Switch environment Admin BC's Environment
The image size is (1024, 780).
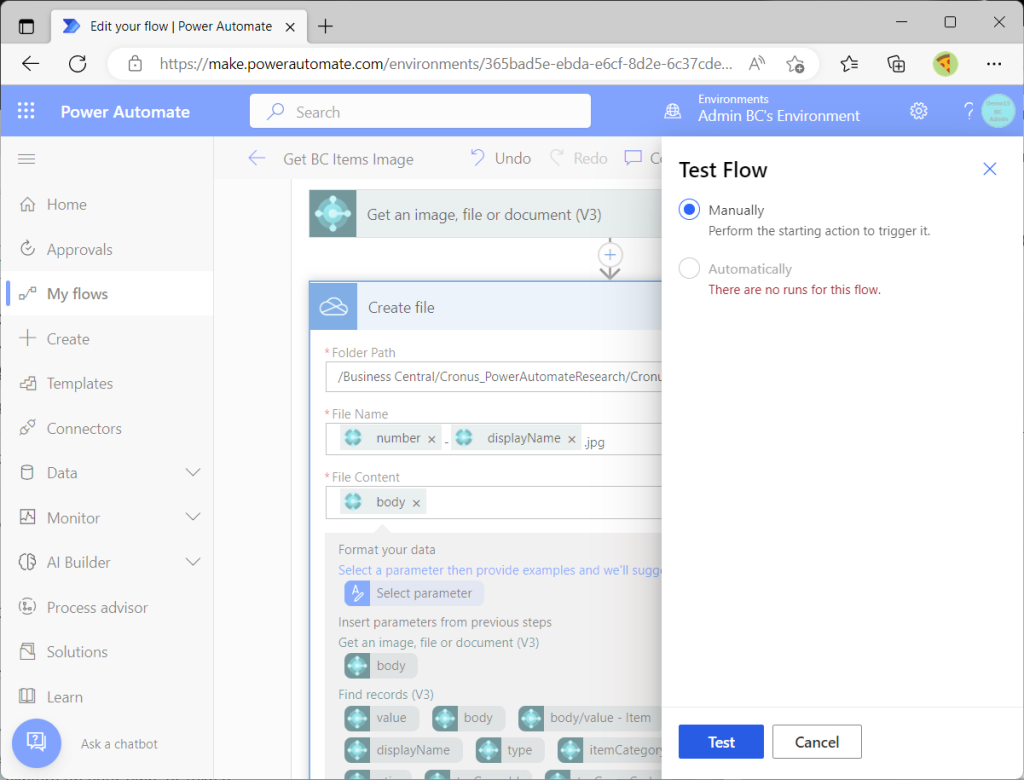click(x=778, y=109)
